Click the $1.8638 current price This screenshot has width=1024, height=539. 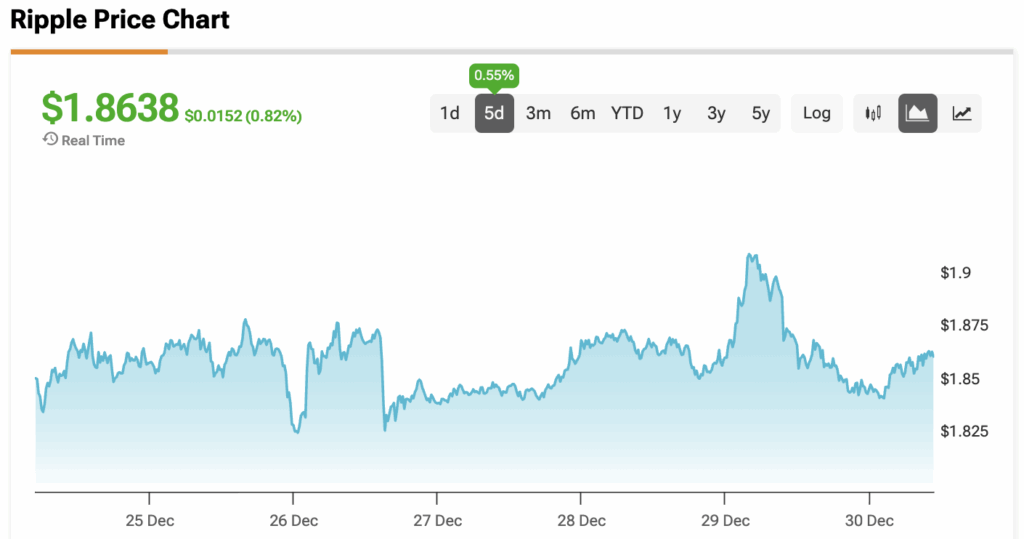click(110, 107)
